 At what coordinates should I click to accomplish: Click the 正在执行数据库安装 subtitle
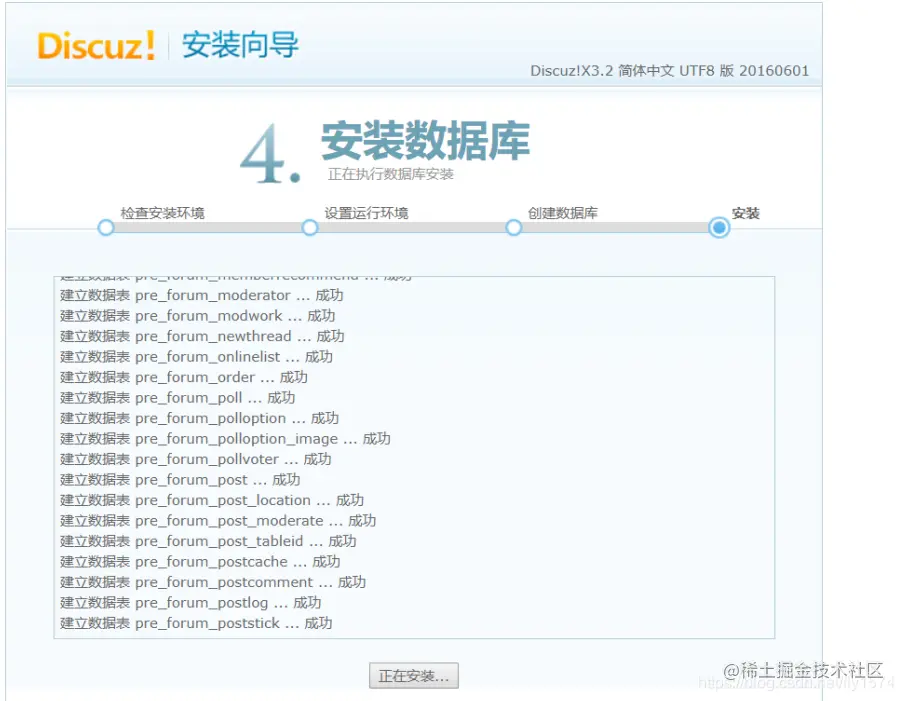(391, 174)
